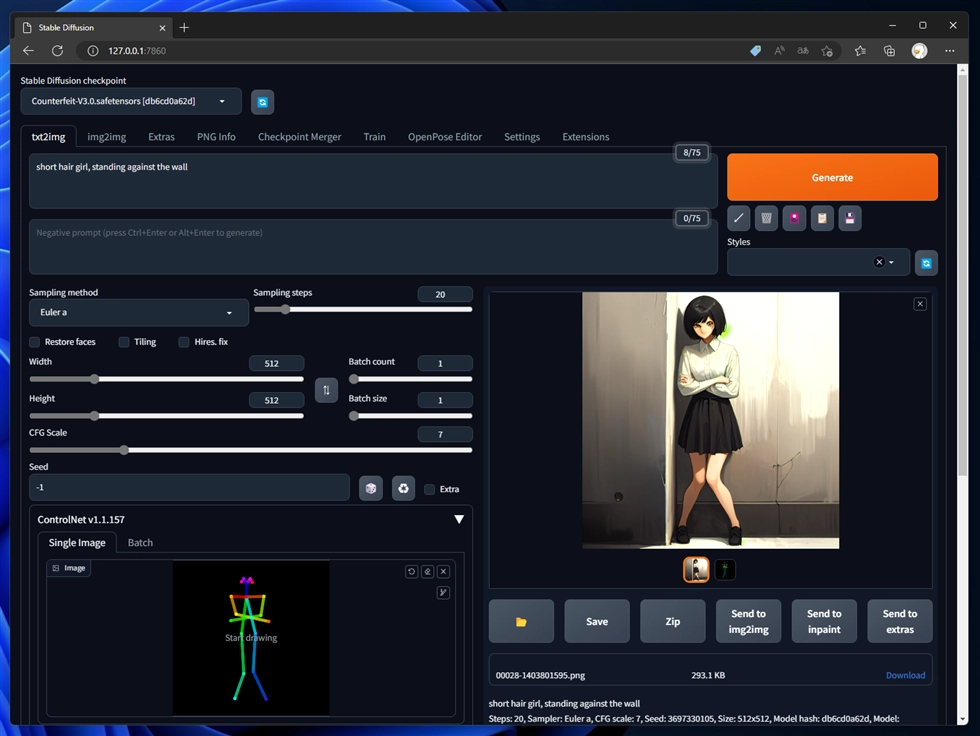
Task: Enable the Restore faces checkbox
Action: pos(35,342)
